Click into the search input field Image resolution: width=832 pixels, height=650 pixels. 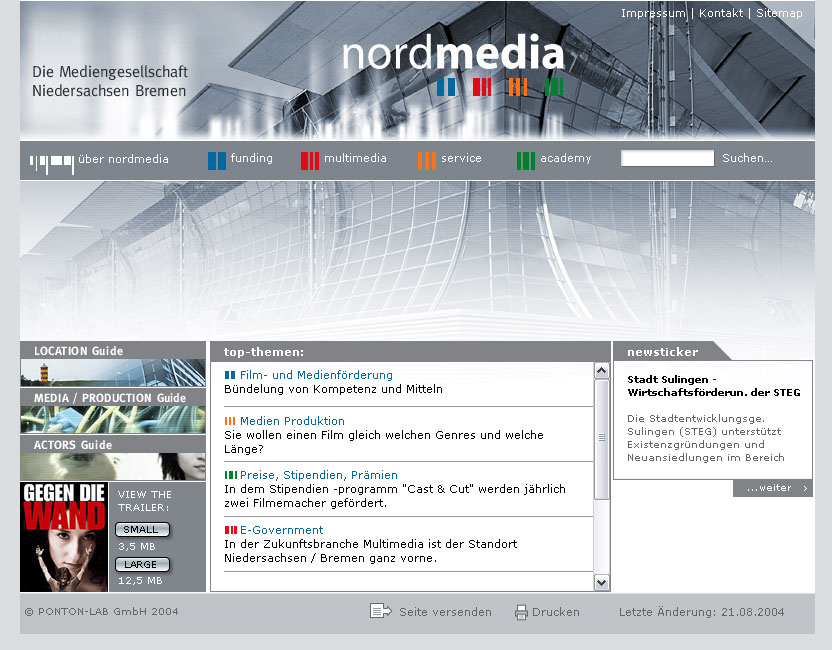668,158
